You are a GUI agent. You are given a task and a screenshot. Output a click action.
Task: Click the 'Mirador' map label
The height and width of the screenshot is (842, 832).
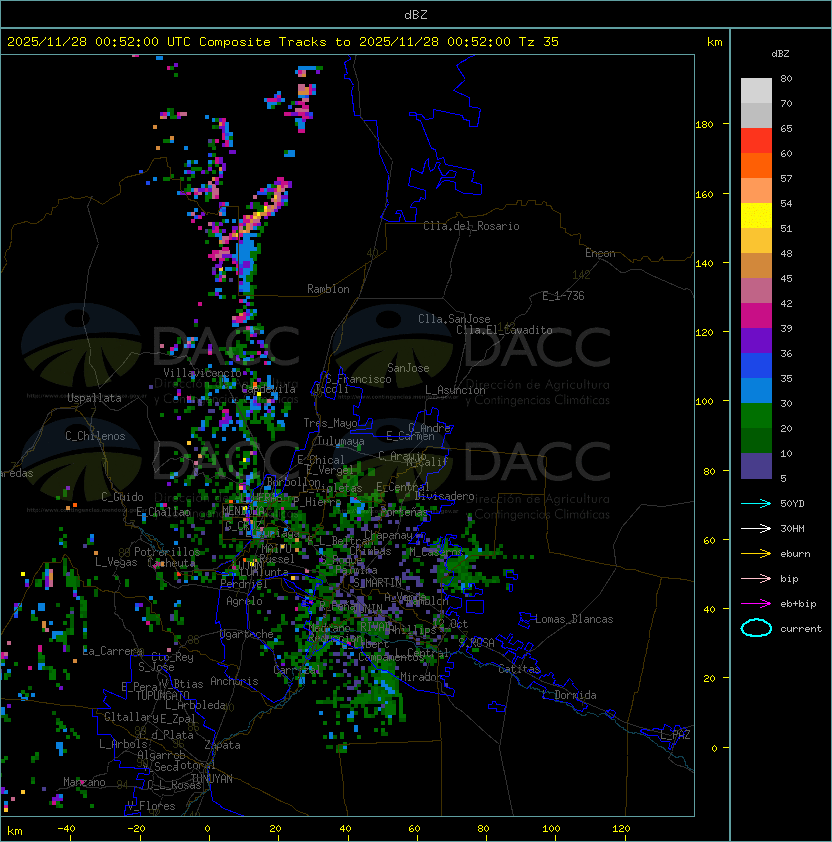pos(422,677)
